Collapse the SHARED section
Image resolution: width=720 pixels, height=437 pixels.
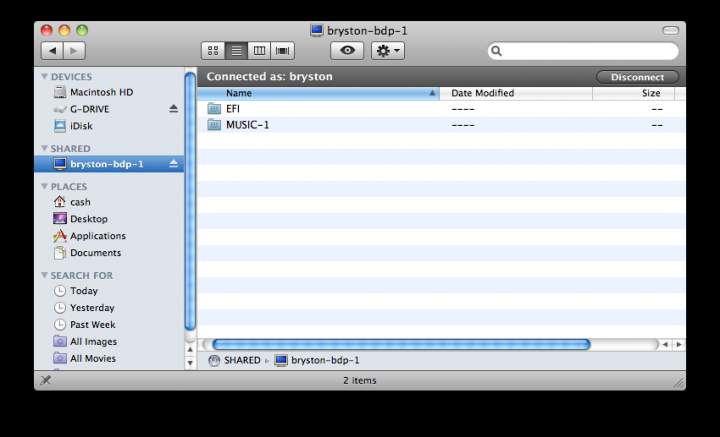(45, 148)
